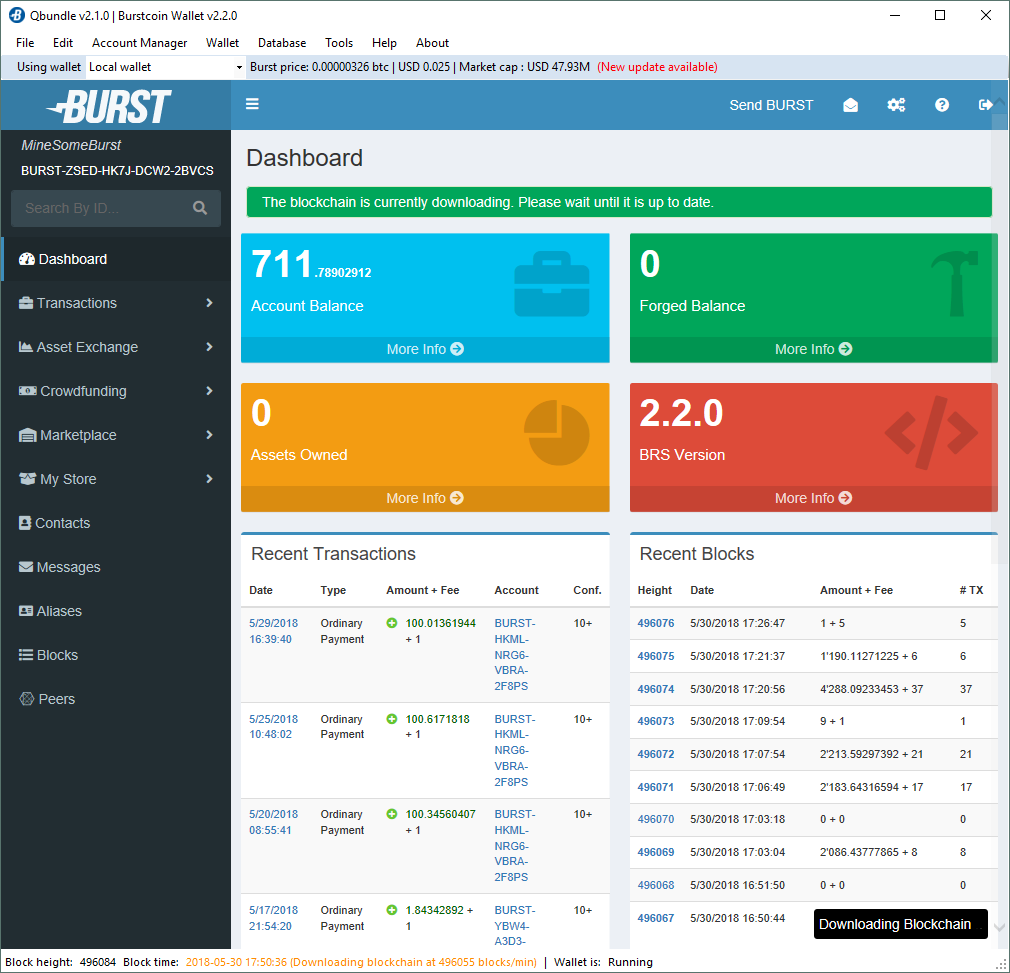Click the code icon on BRS Version card

(931, 433)
